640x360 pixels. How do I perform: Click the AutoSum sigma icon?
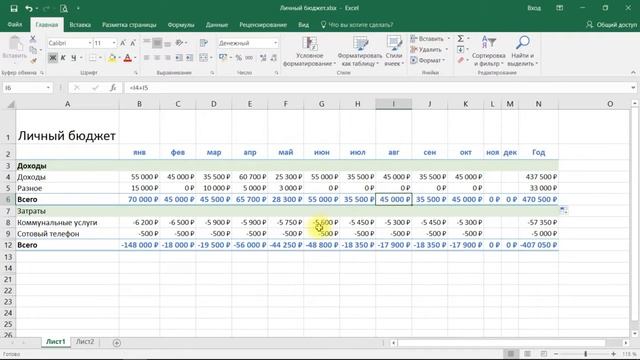click(x=460, y=38)
